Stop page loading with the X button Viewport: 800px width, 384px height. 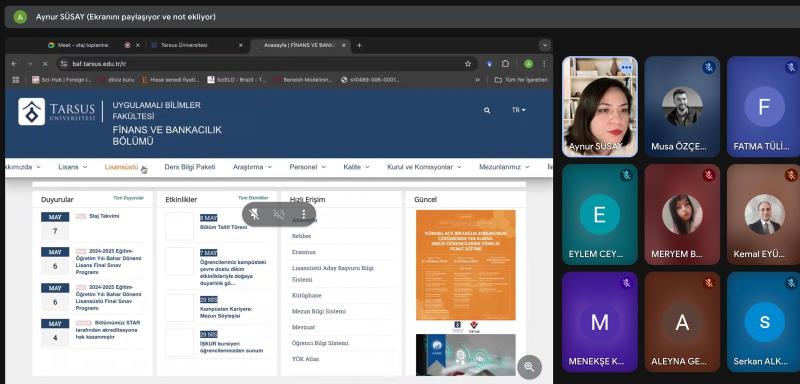coord(45,64)
